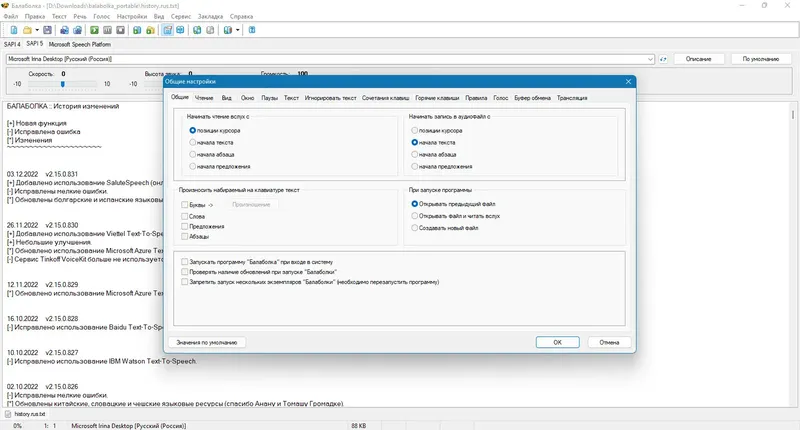Click the Open file folder icon
The image size is (800, 430).
point(28,30)
